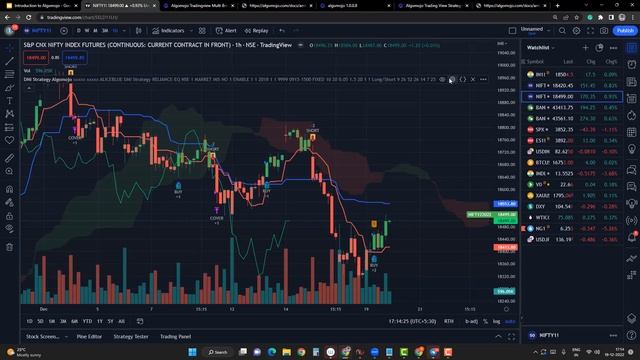Expand the timeframe interval dropdown
This screenshot has height=360, width=640.
pyautogui.click(x=124, y=31)
